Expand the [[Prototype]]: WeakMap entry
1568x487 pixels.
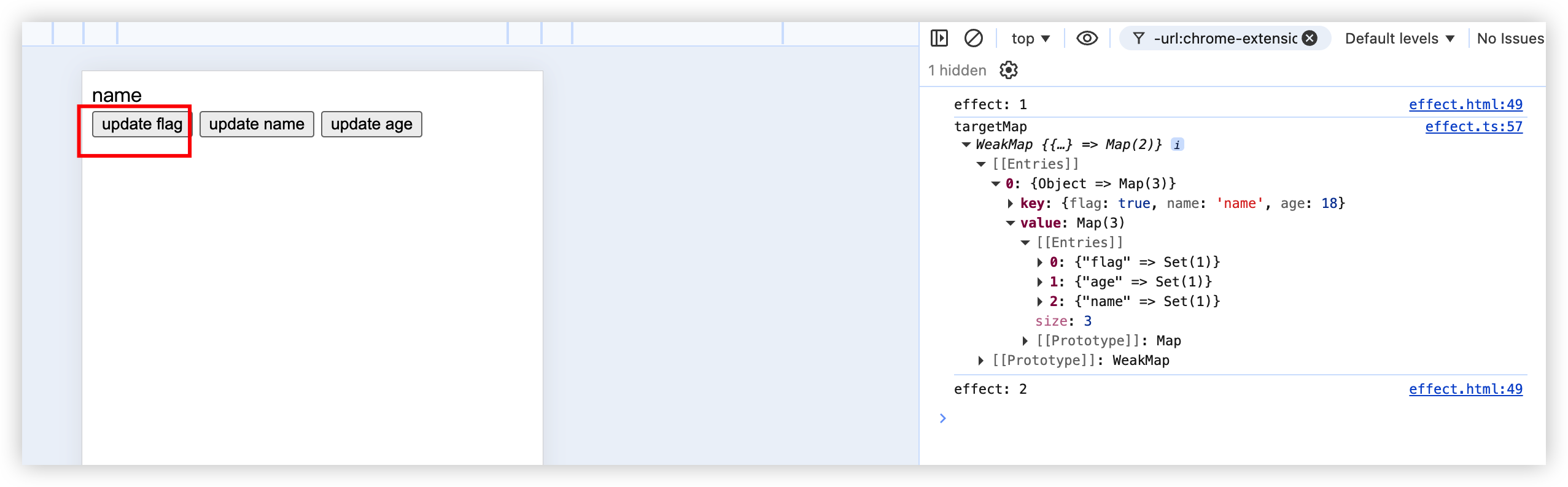(981, 361)
